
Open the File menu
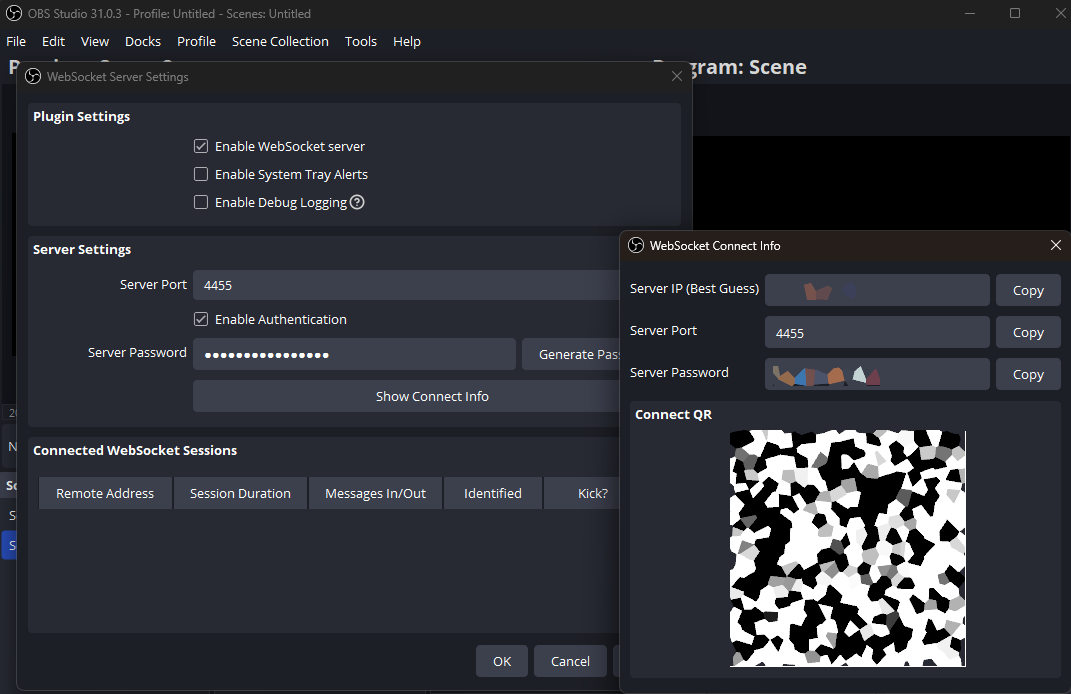(16, 42)
